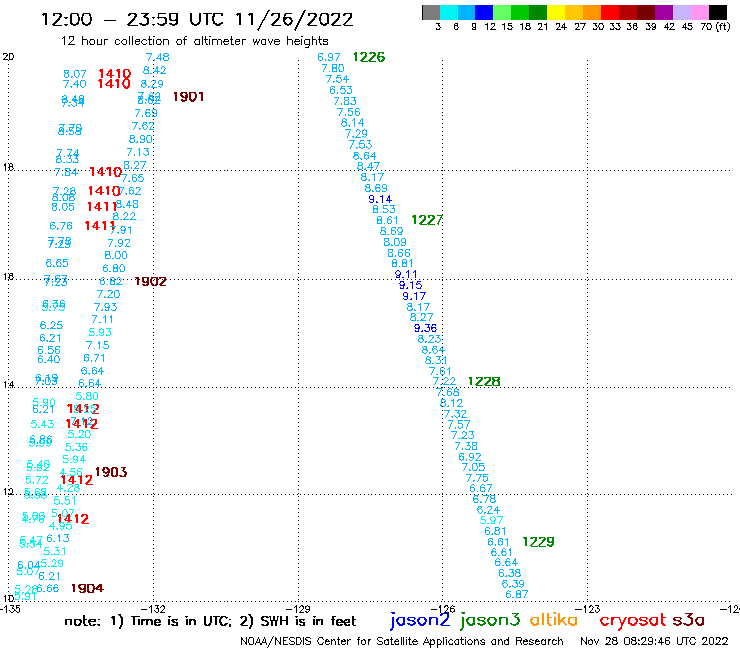This screenshot has height=650, width=740.
Task: Click the wave height value "8.66"
Action: point(399,253)
